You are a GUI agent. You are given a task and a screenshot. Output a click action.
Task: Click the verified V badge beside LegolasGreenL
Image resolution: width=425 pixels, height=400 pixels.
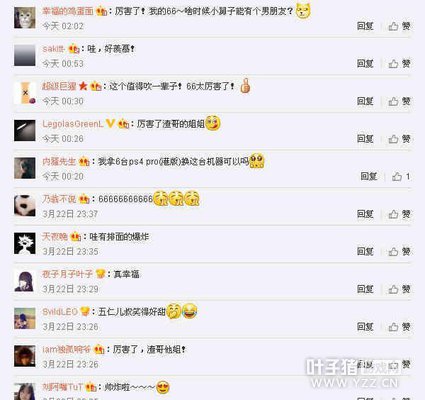110,124
